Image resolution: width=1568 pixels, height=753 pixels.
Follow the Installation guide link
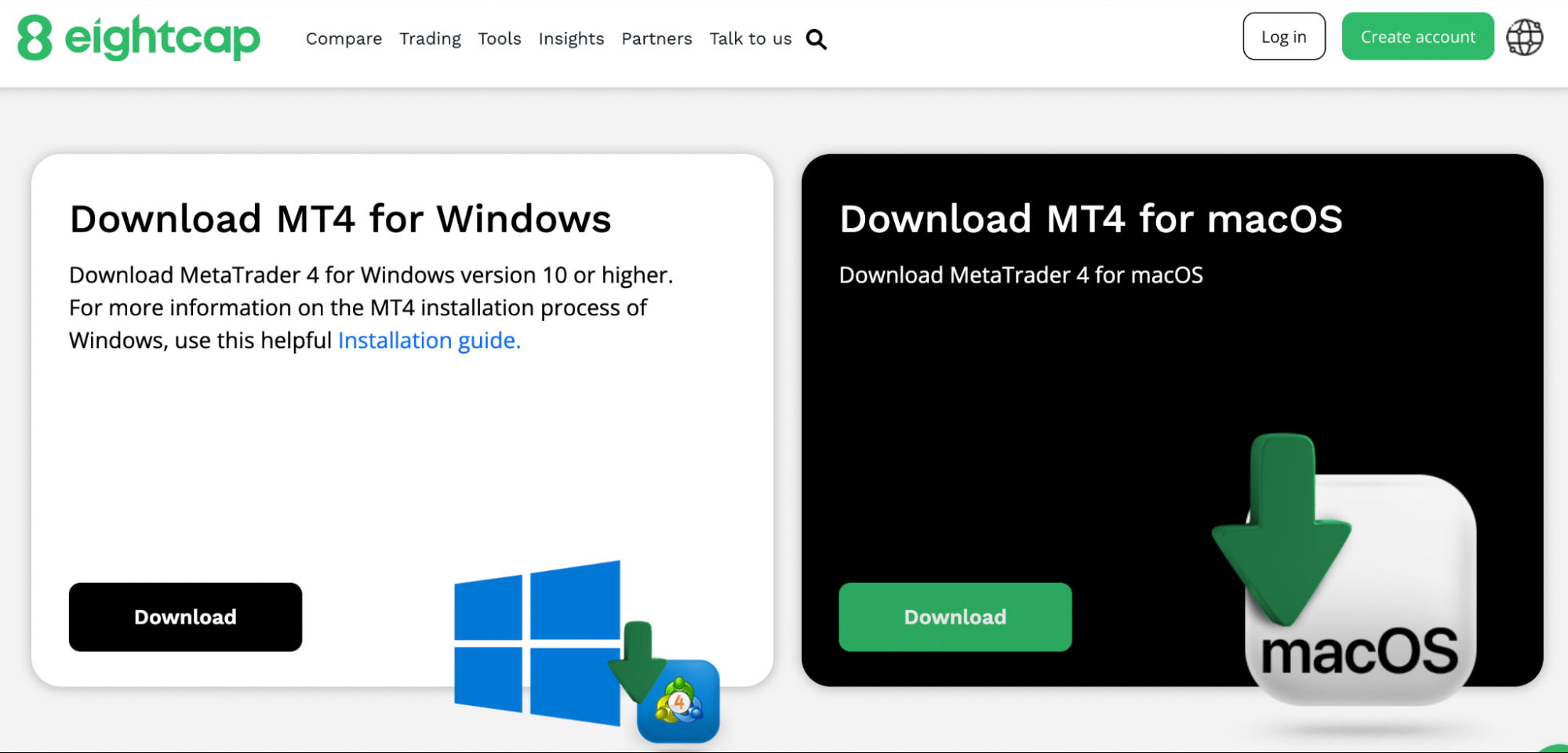pos(429,340)
